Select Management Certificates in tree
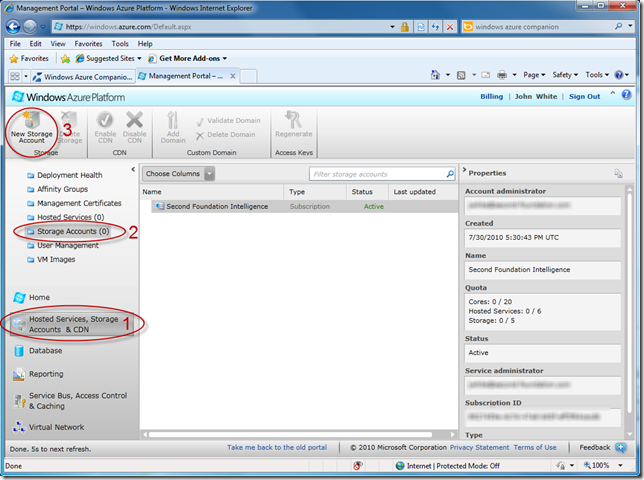 tap(74, 203)
